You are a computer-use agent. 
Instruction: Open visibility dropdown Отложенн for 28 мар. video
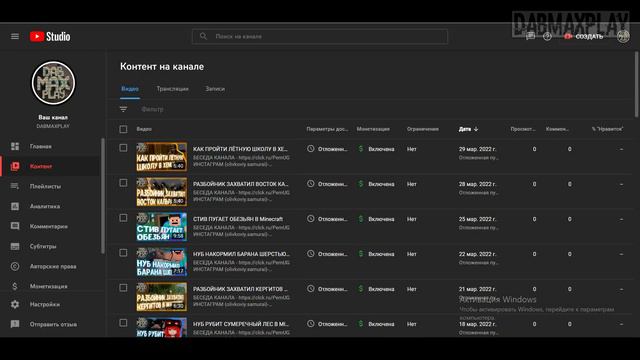click(333, 184)
